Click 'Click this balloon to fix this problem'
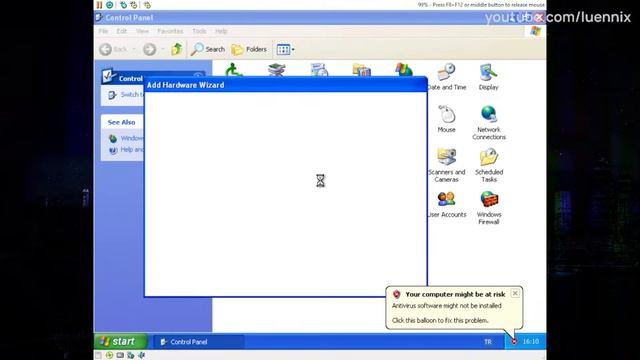640x360 pixels. (440, 320)
